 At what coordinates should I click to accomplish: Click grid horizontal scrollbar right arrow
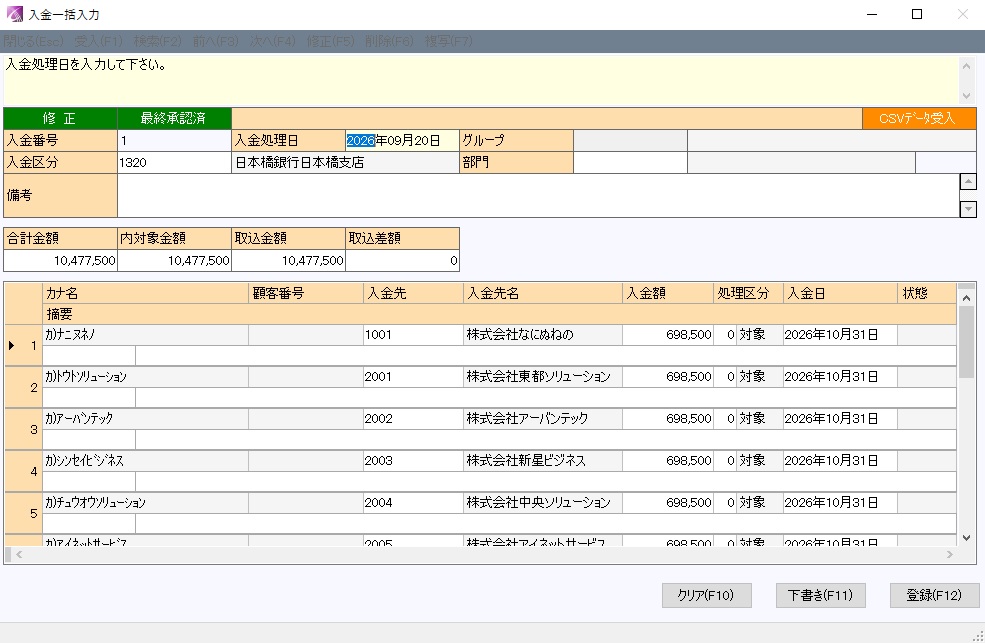[x=949, y=554]
